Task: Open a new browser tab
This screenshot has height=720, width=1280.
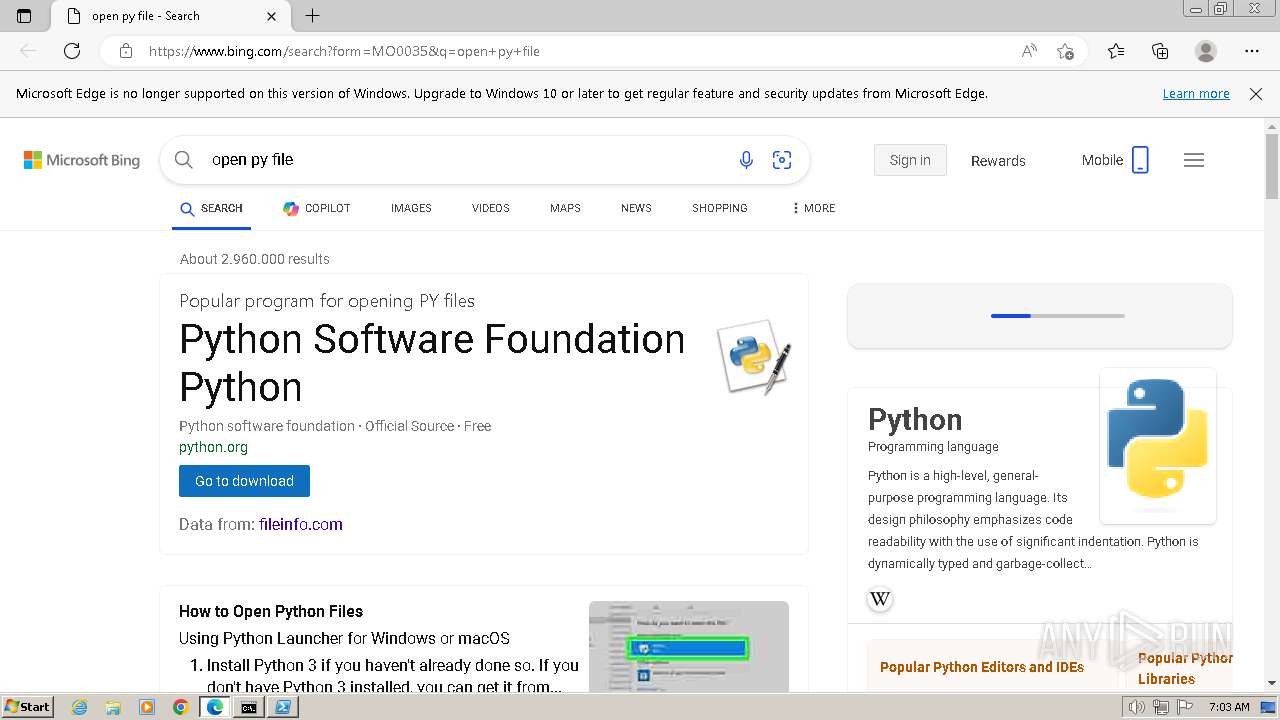Action: (x=313, y=16)
